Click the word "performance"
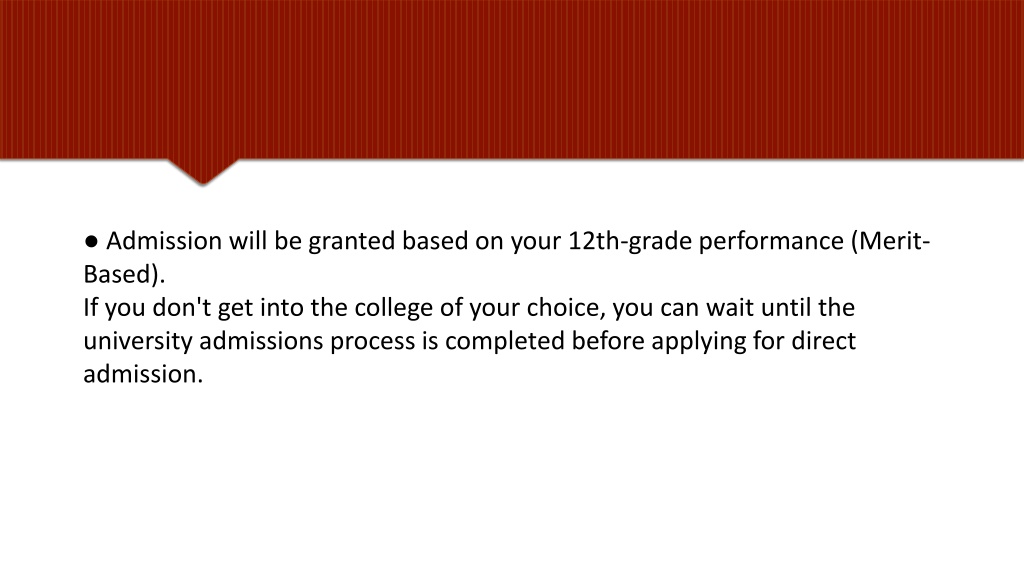The image size is (1024, 576). pos(771,243)
